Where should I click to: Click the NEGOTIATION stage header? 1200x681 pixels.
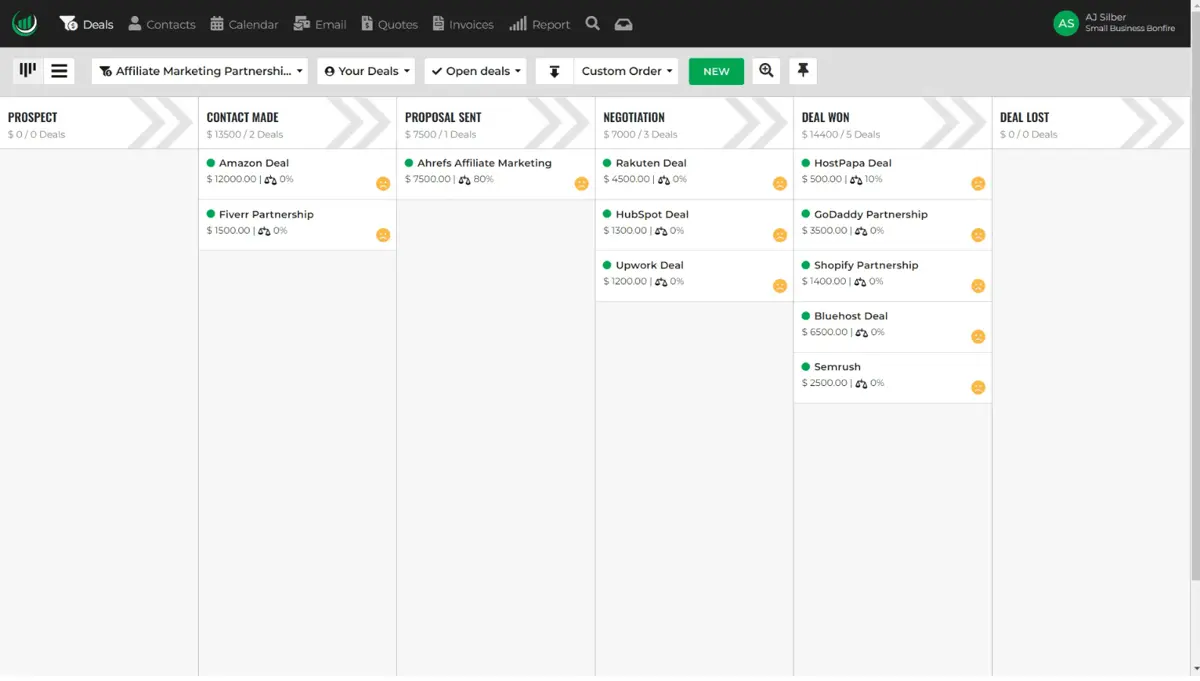pyautogui.click(x=694, y=123)
